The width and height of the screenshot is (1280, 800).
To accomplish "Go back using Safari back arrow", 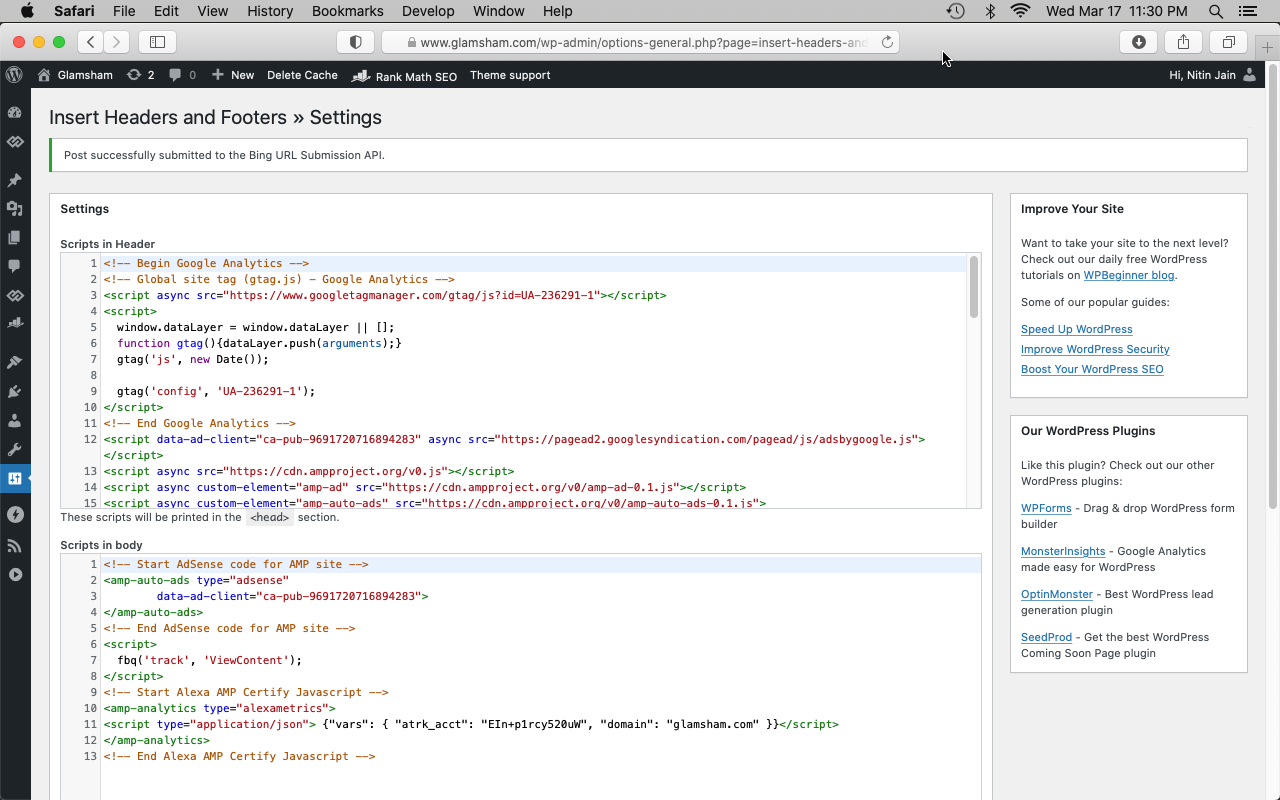I will [x=91, y=42].
